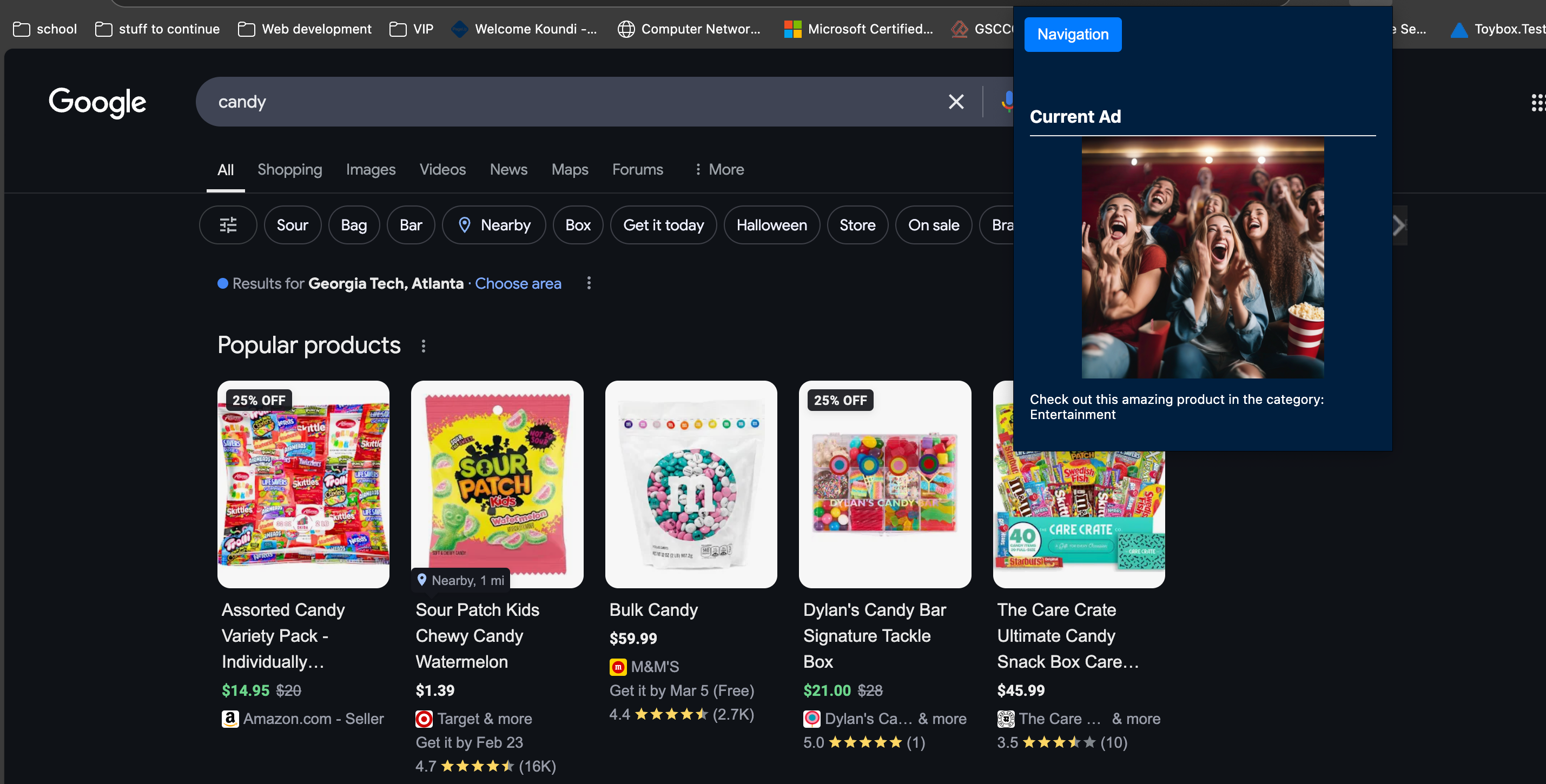This screenshot has height=784, width=1546.
Task: Toggle the Sour filter chip
Action: pos(292,225)
